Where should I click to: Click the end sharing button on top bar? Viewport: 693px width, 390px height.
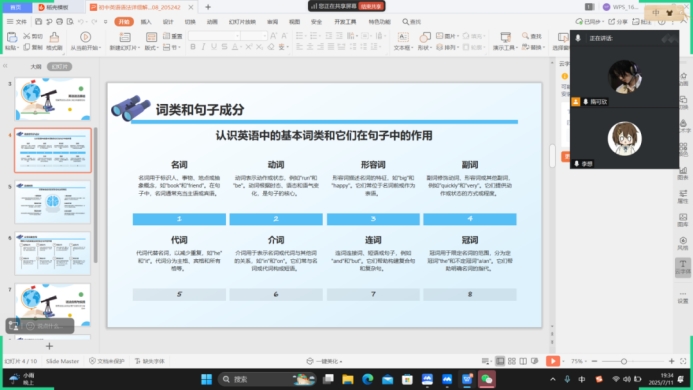pos(370,6)
